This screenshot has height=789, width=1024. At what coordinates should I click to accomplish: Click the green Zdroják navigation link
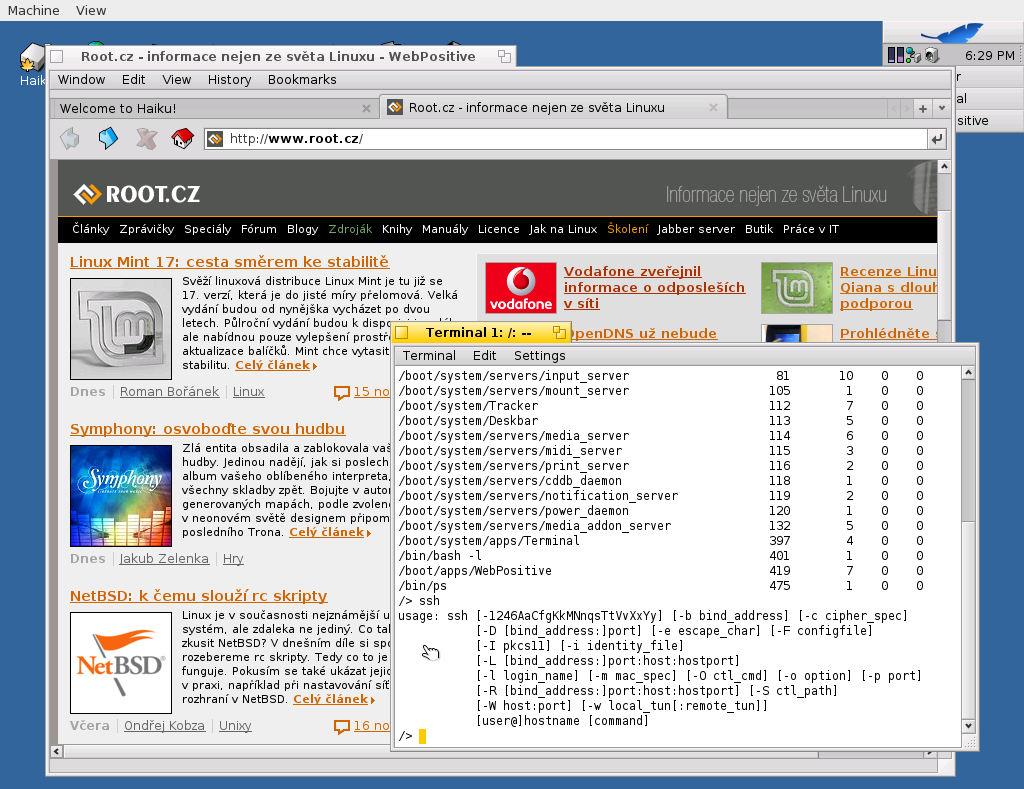[x=350, y=229]
